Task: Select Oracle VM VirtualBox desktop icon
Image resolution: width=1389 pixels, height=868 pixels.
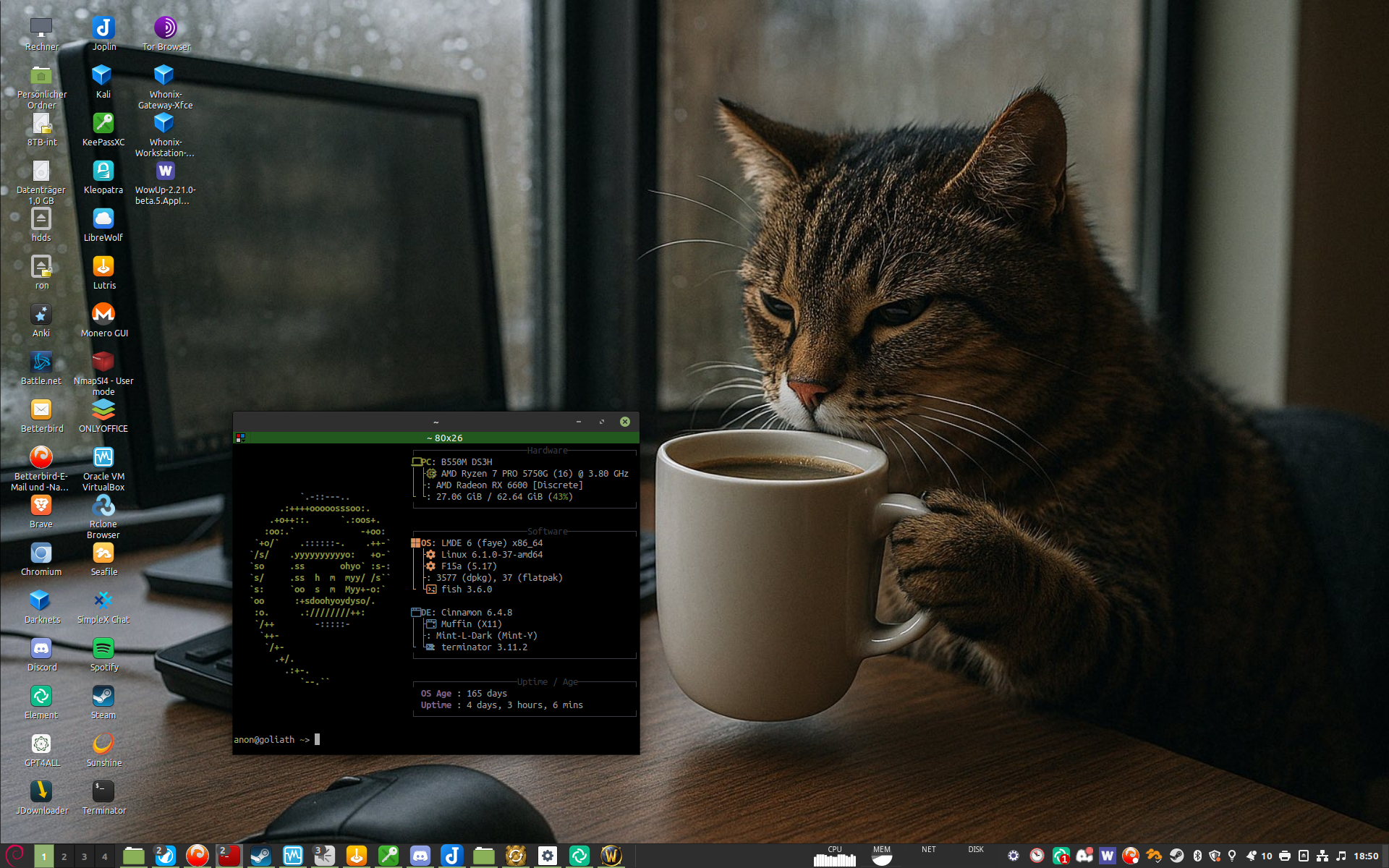Action: pos(103,469)
